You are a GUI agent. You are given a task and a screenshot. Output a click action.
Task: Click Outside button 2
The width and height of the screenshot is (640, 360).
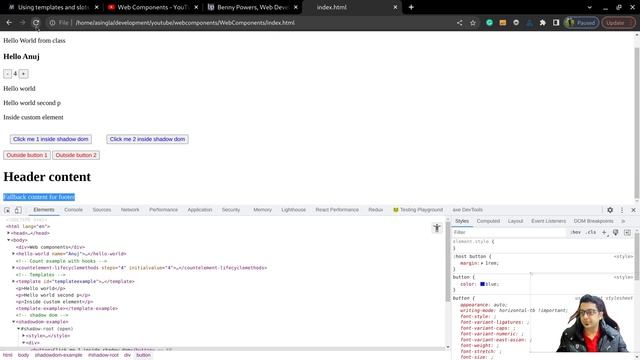coord(76,155)
